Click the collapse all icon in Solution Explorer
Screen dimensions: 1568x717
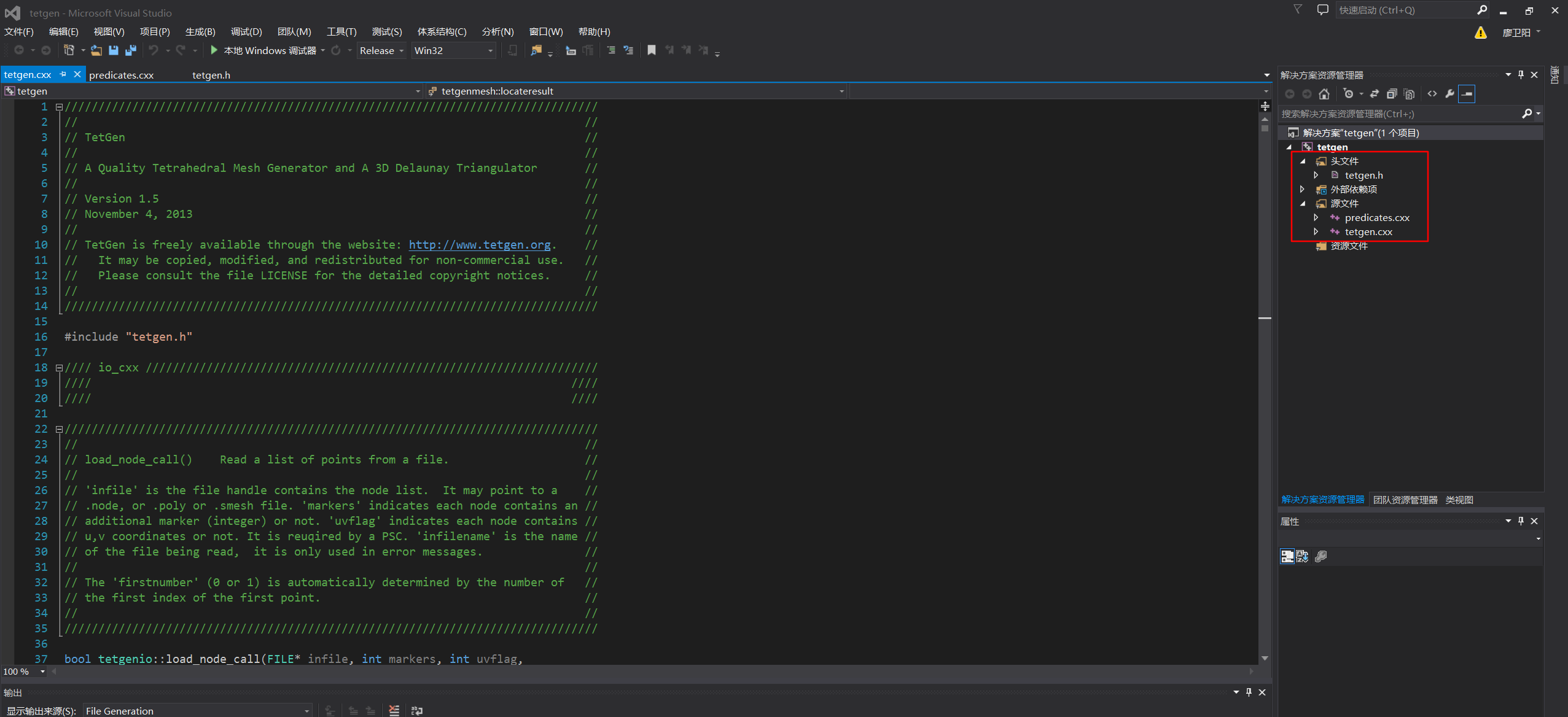[1392, 94]
